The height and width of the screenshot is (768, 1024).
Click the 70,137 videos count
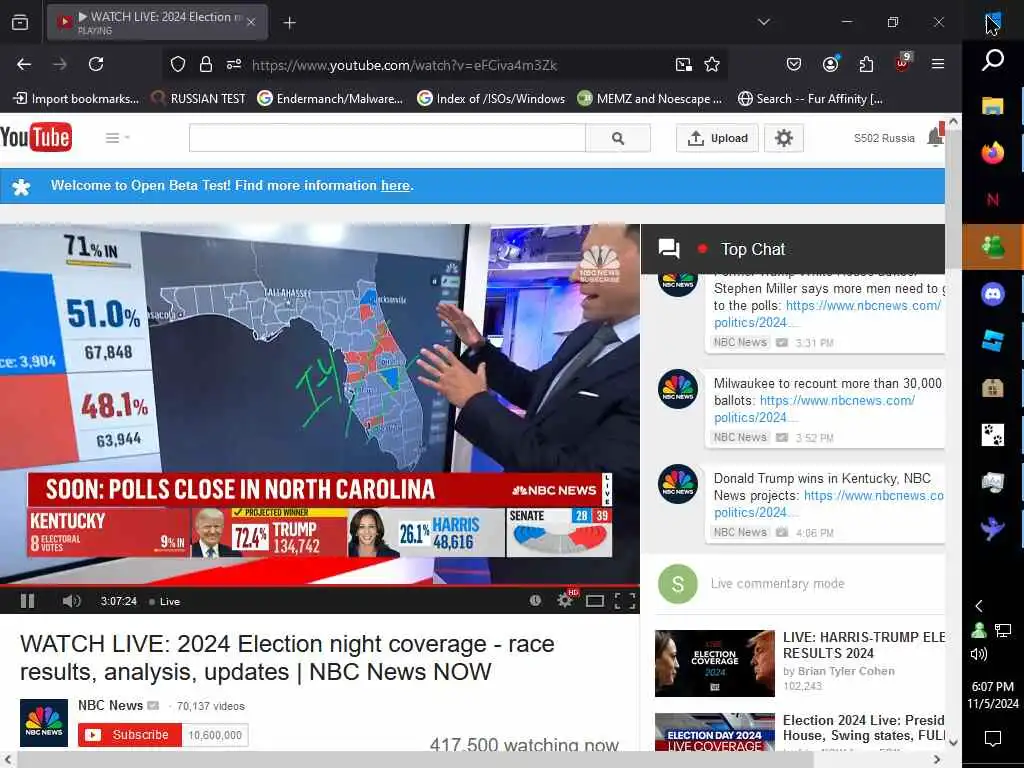pyautogui.click(x=210, y=706)
